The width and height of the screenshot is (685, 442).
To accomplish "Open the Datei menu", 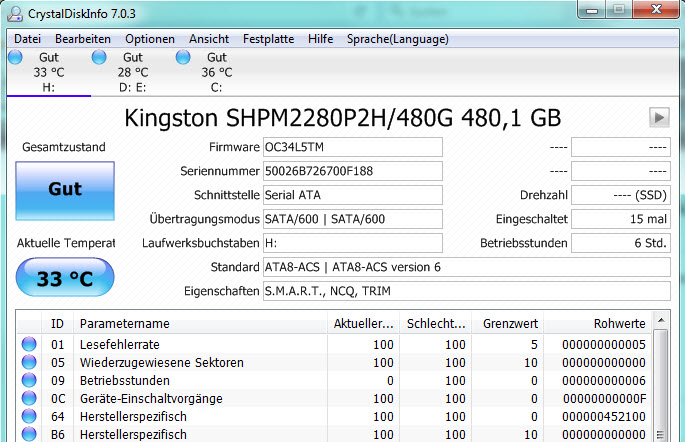I will (x=27, y=39).
